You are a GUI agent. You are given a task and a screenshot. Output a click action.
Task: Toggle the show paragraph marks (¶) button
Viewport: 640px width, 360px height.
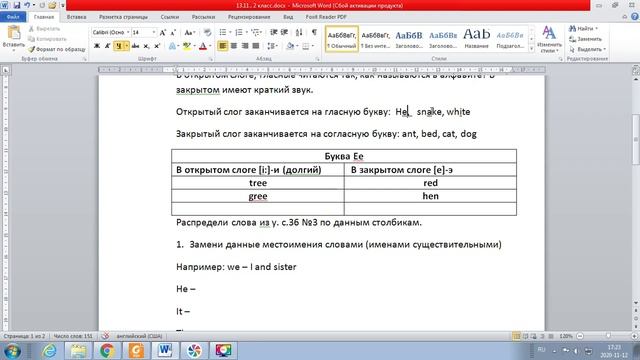tap(314, 32)
